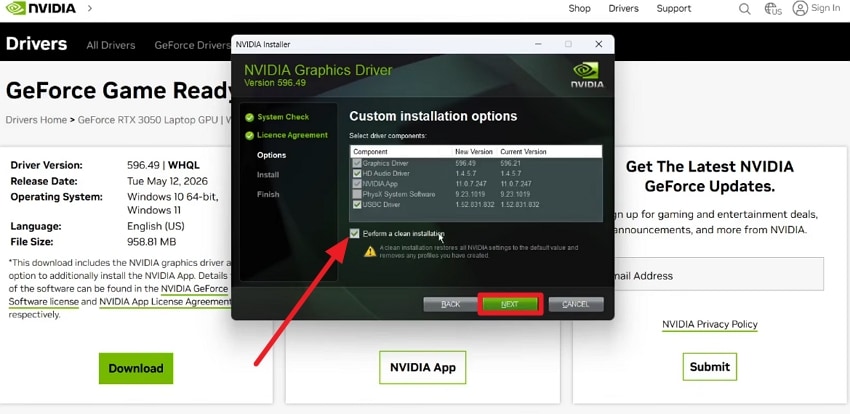Click the green NEXT button
The width and height of the screenshot is (850, 414).
coord(510,305)
